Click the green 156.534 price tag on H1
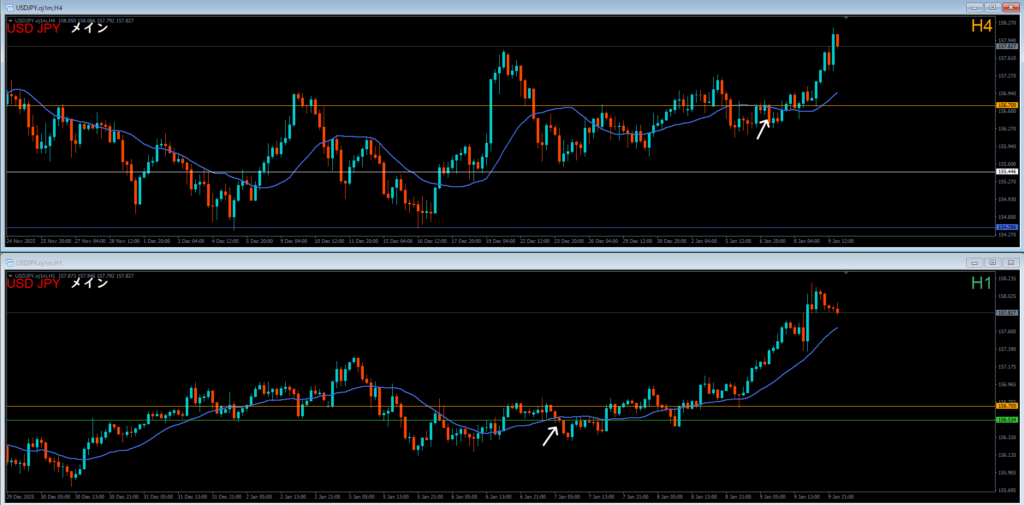Screen dimensions: 1024x505 1005,420
